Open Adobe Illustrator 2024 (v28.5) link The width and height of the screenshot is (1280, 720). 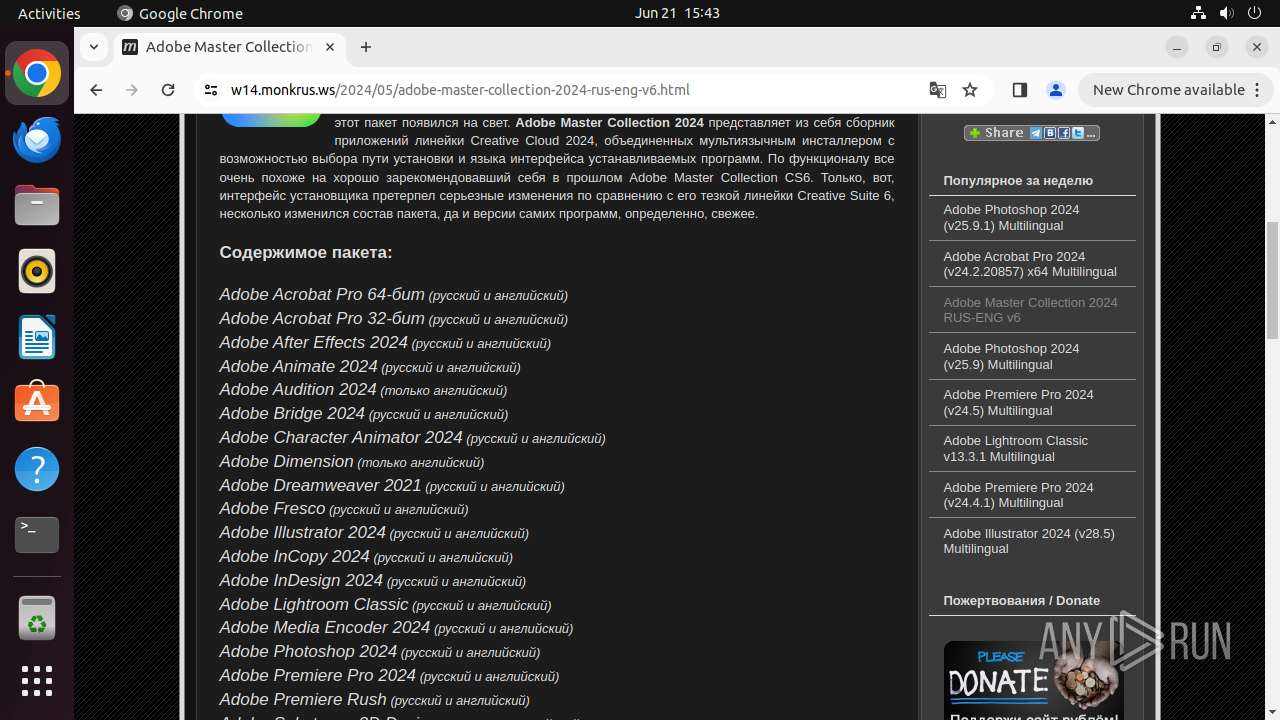pos(1028,541)
